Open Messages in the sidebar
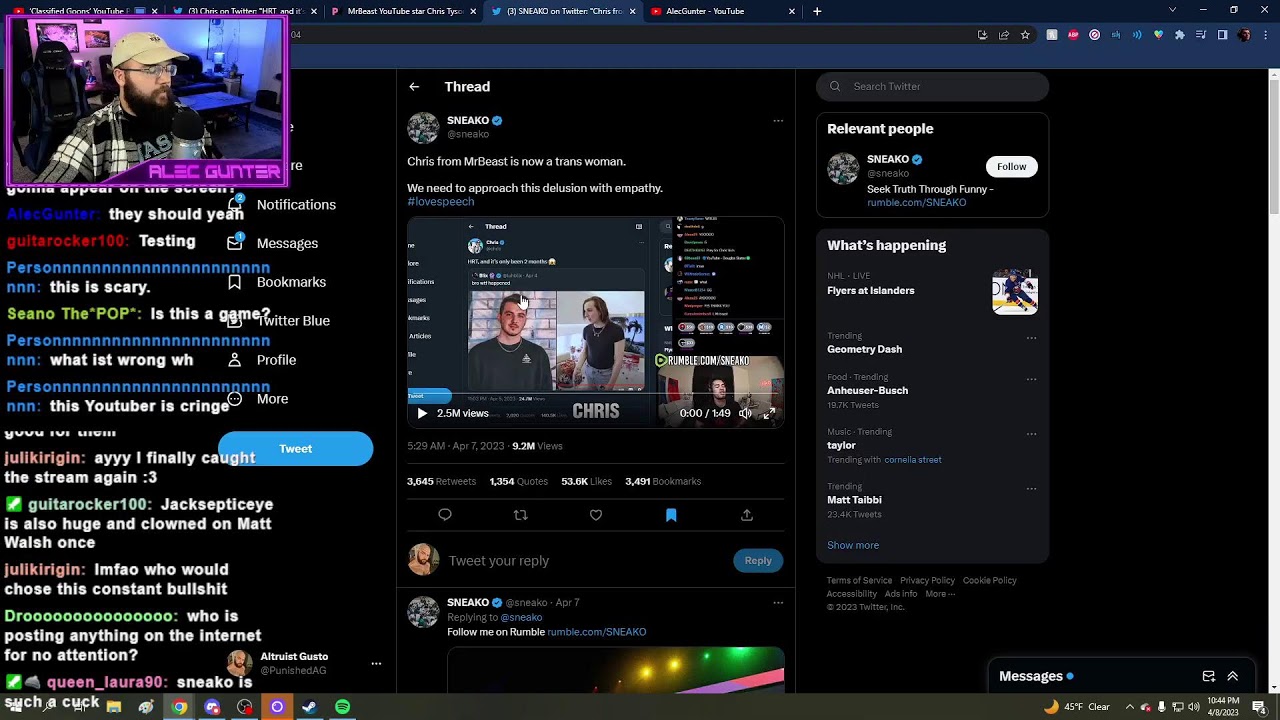The image size is (1280, 720). 272,244
